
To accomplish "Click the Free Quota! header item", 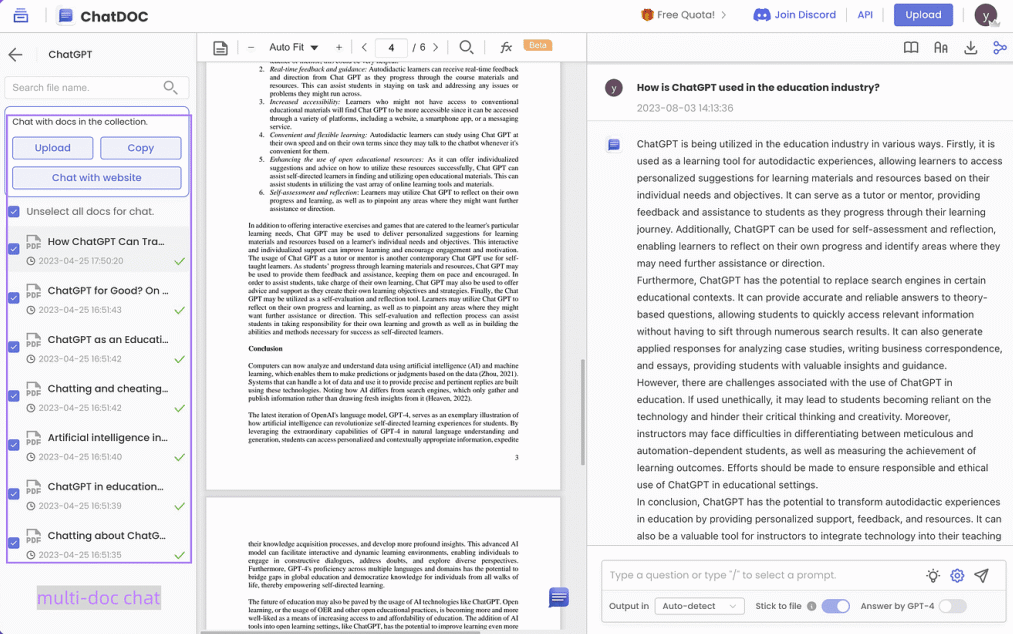I will click(x=685, y=15).
